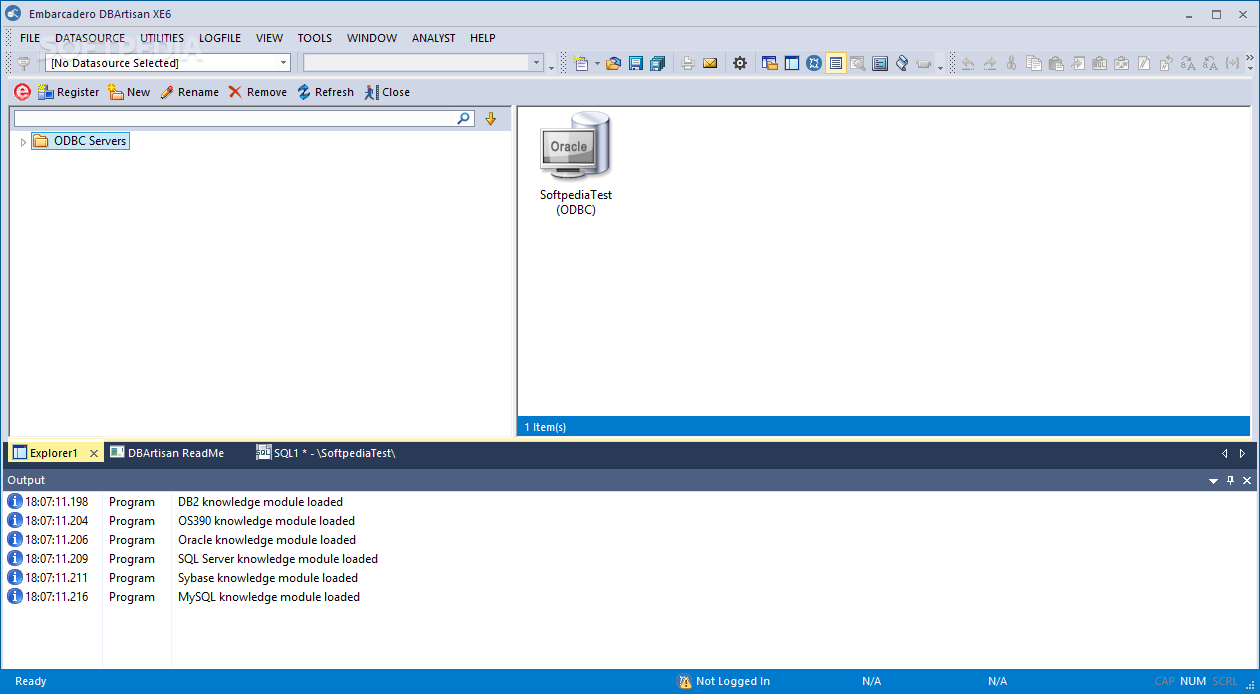Click the Print icon in the toolbar
Screen dimensions: 1260x694
point(688,63)
